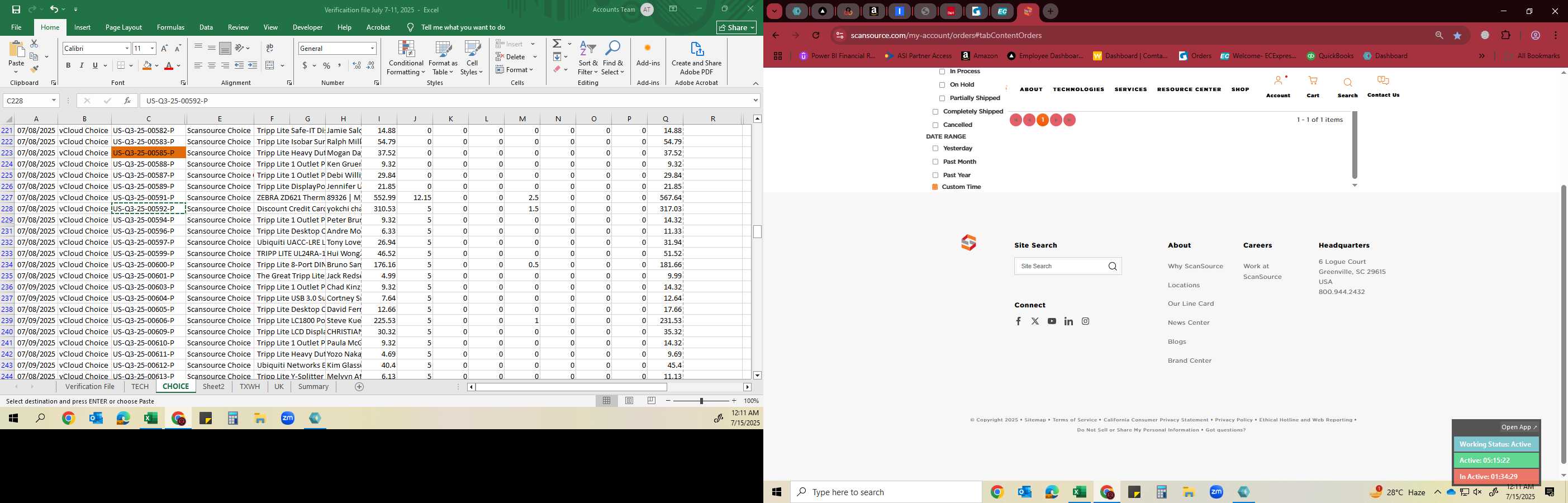The height and width of the screenshot is (503, 1568).
Task: Open Our Line Card link
Action: point(1191,304)
